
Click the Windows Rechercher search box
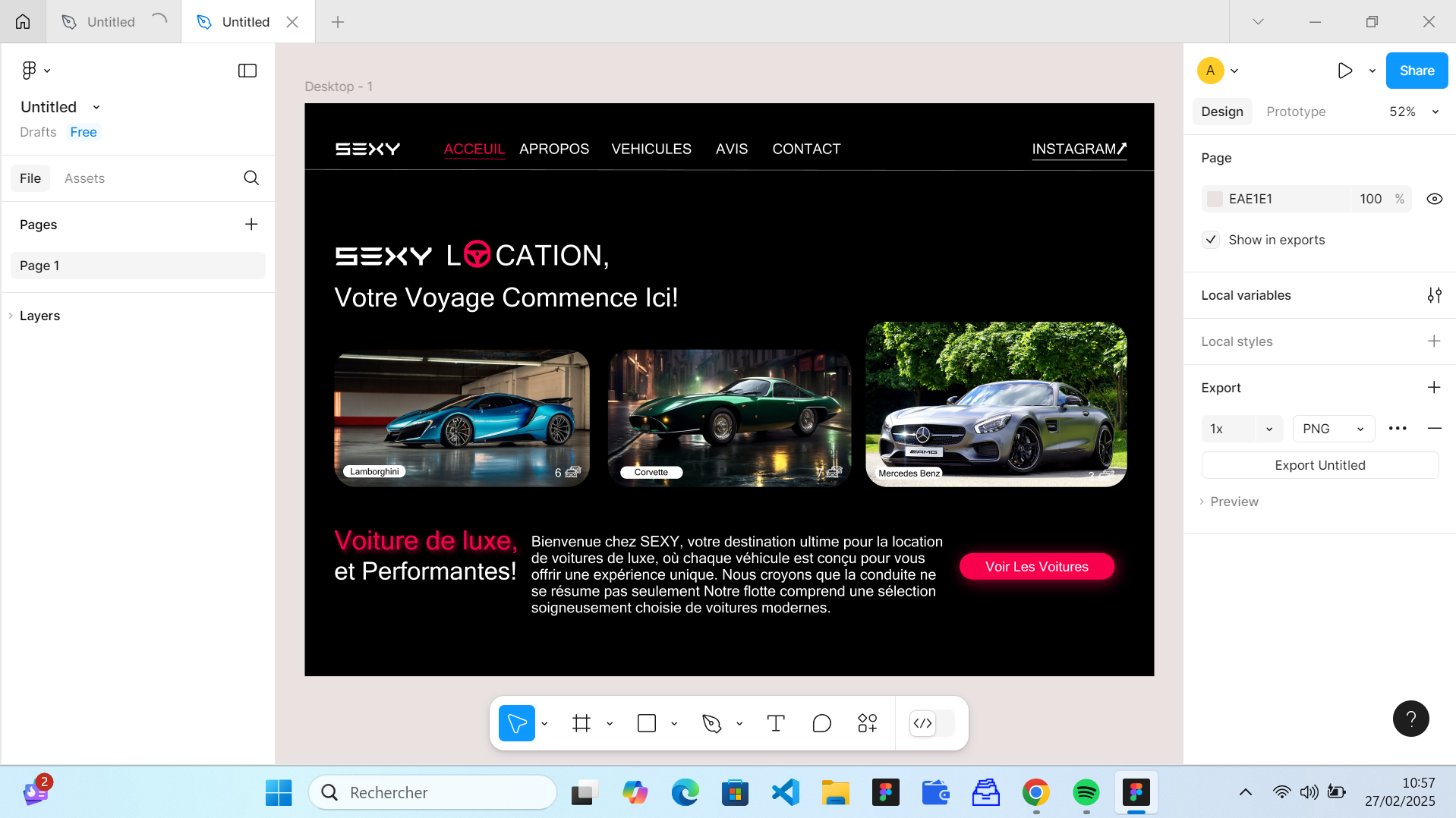click(x=433, y=792)
